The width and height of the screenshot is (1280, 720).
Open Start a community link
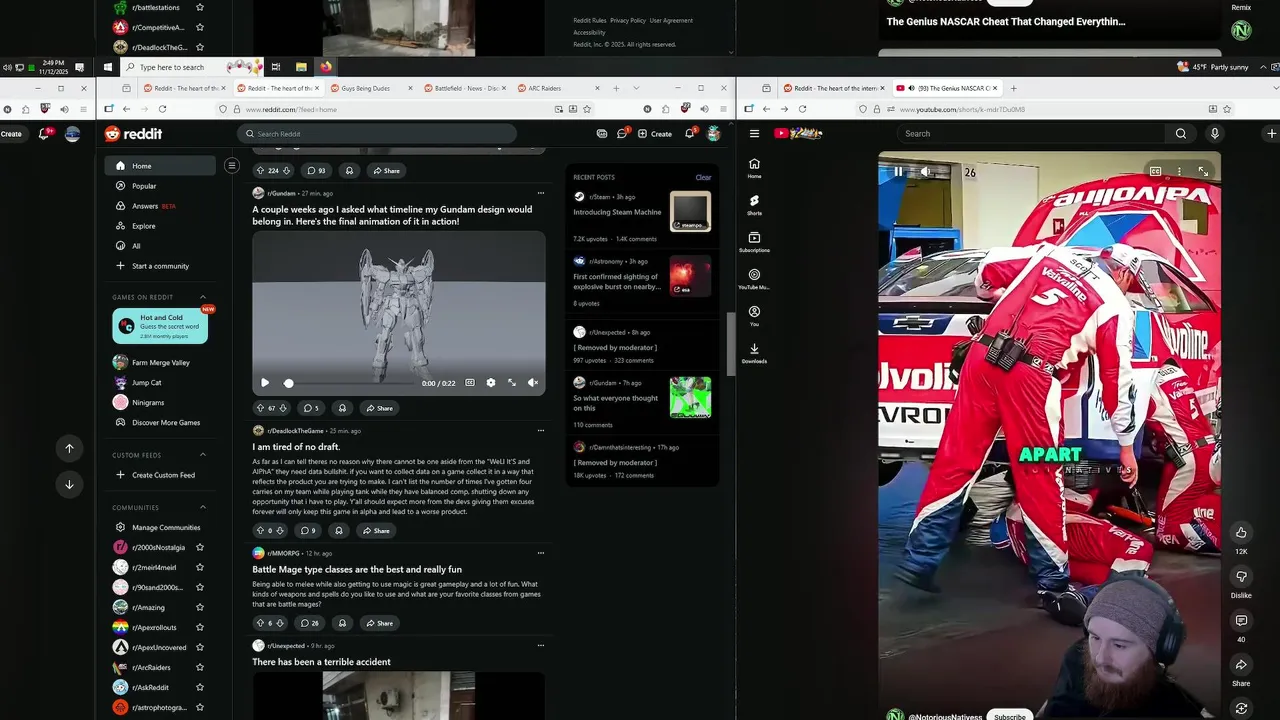(160, 266)
